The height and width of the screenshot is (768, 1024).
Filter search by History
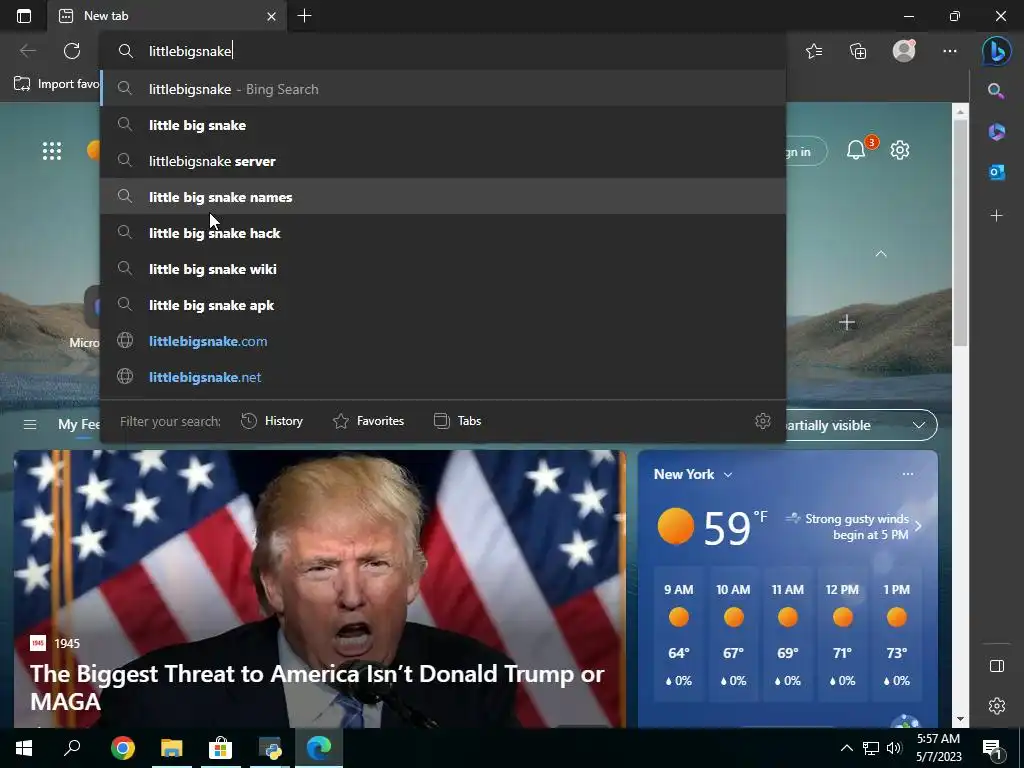click(x=272, y=421)
